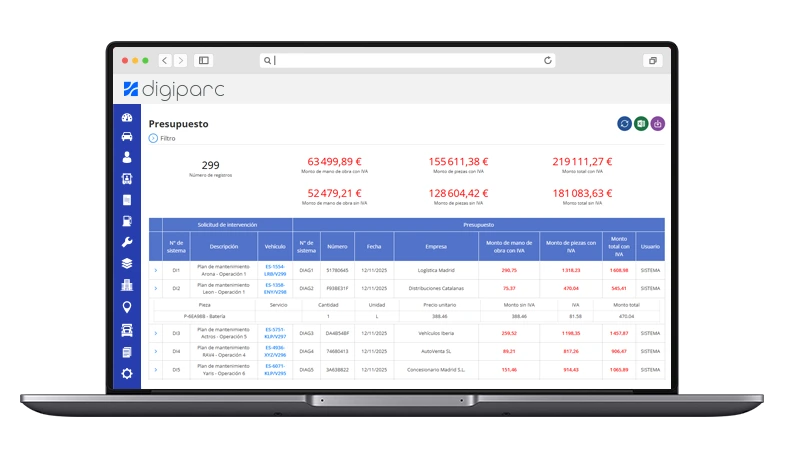Open vehicle link ES-5751-KLP/V297
This screenshot has width=785, height=458.
tap(275, 332)
